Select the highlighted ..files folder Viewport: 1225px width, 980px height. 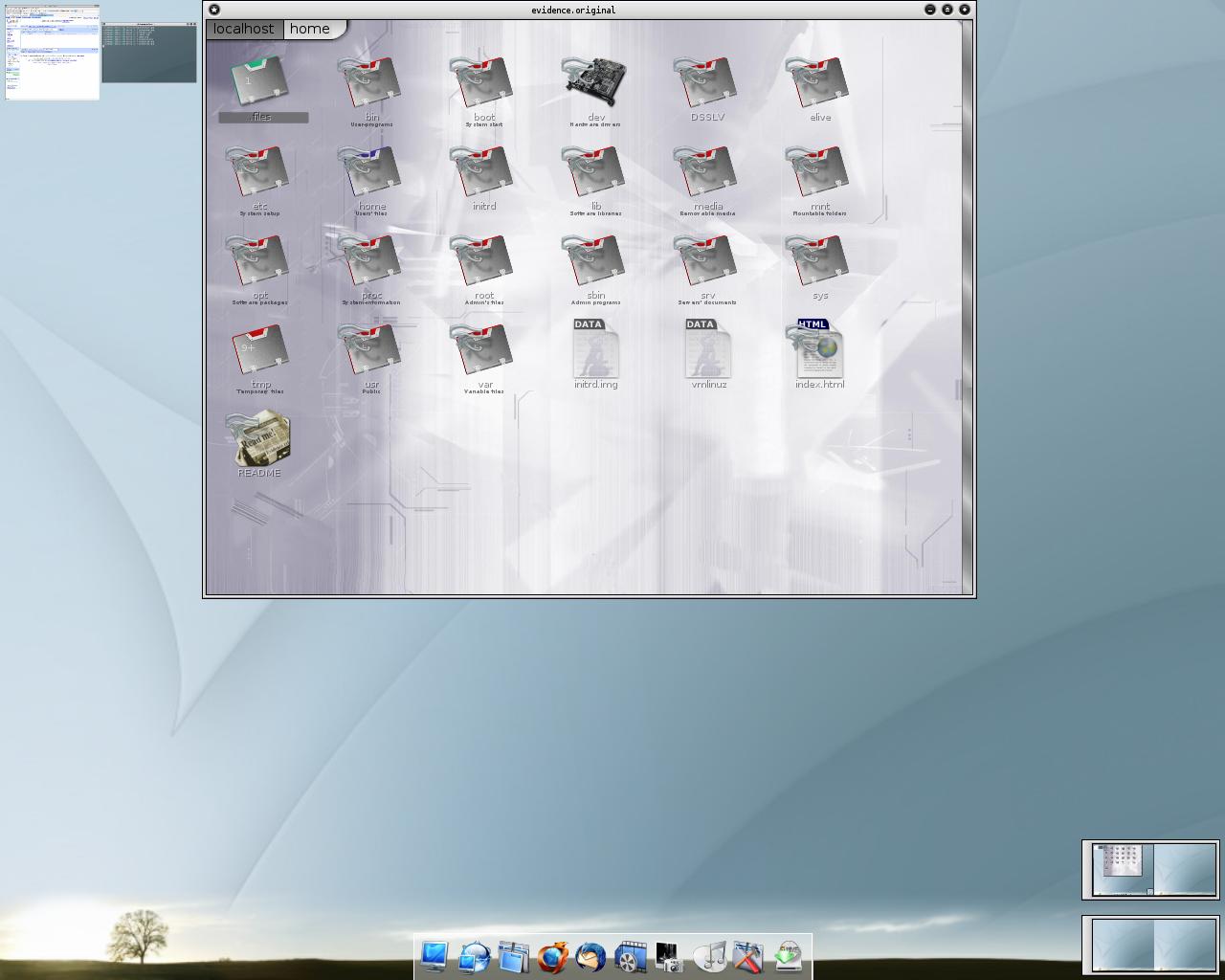pos(259,81)
